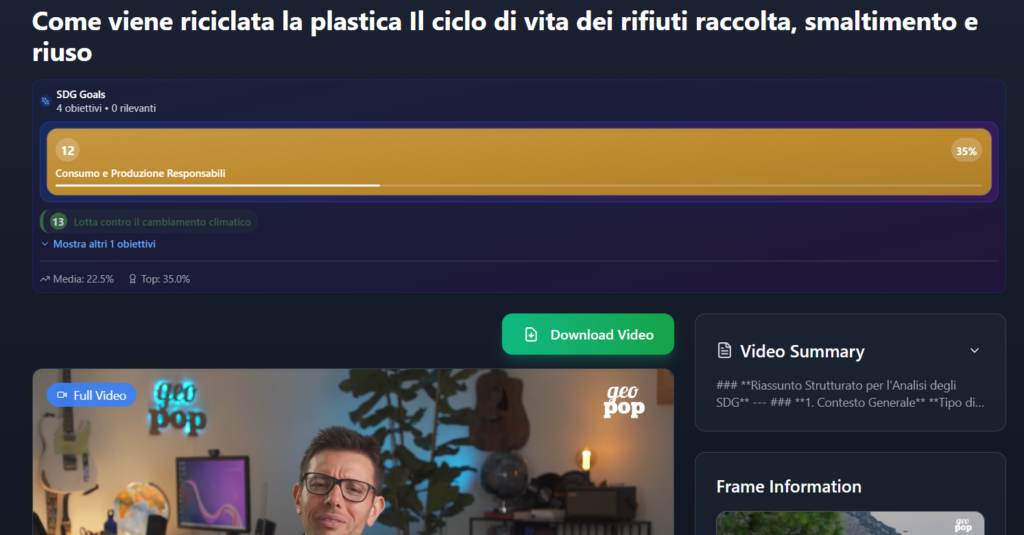Collapse the Video Summary chevron

pyautogui.click(x=974, y=351)
